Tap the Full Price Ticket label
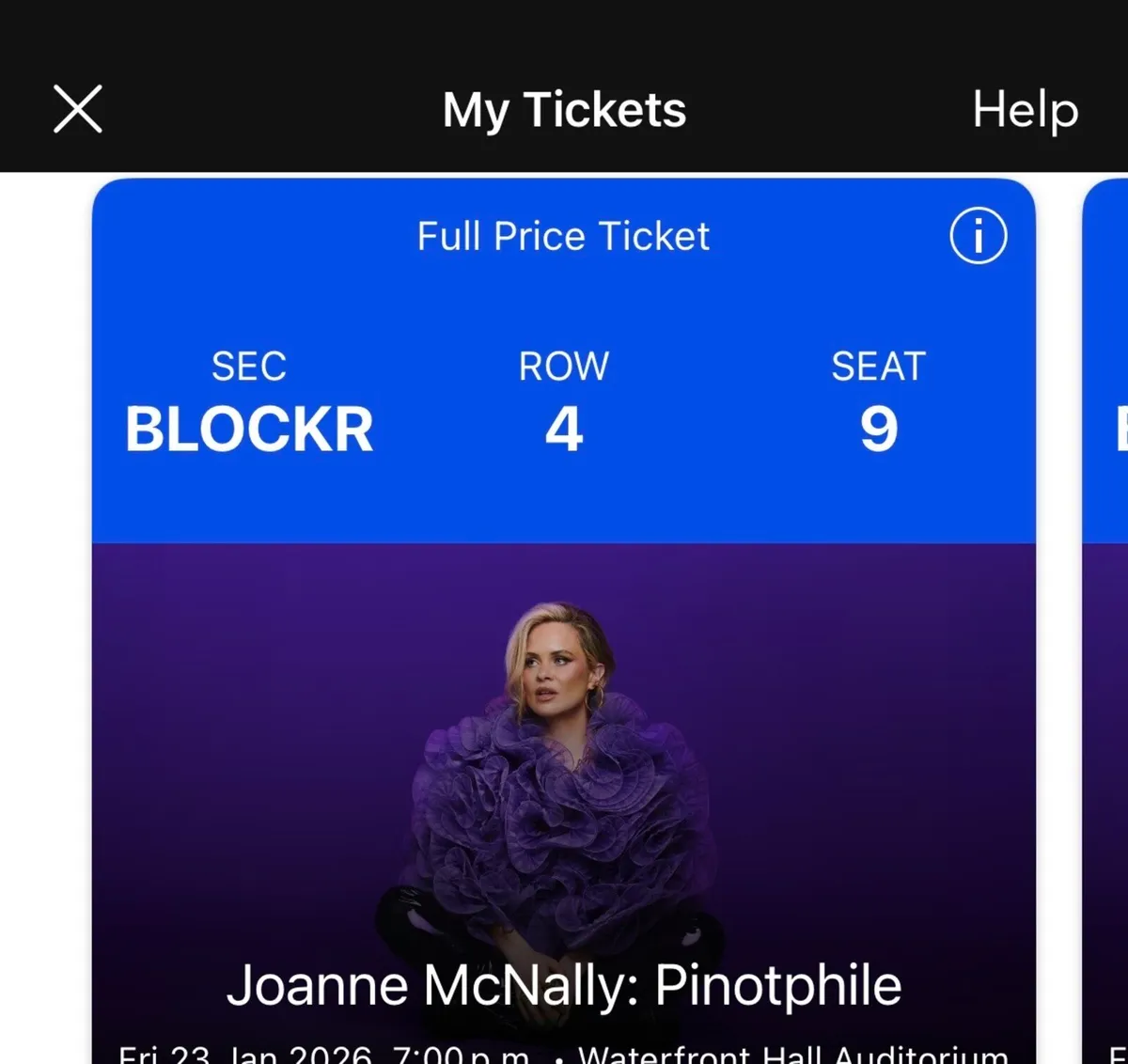Viewport: 1128px width, 1064px height. pyautogui.click(x=562, y=236)
